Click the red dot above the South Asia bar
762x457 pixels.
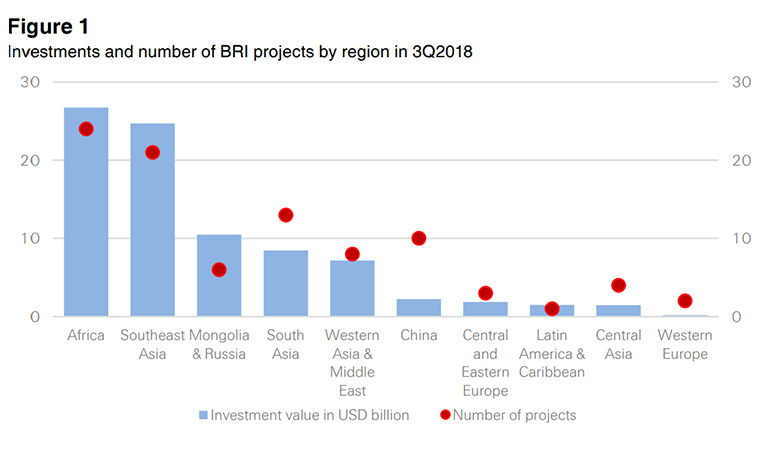coord(285,215)
